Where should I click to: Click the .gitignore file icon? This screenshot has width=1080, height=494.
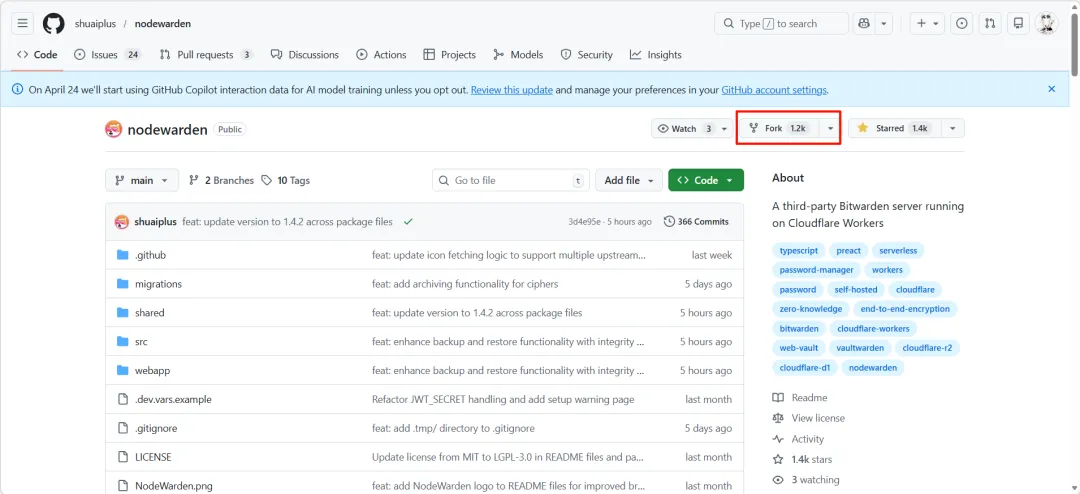point(123,428)
